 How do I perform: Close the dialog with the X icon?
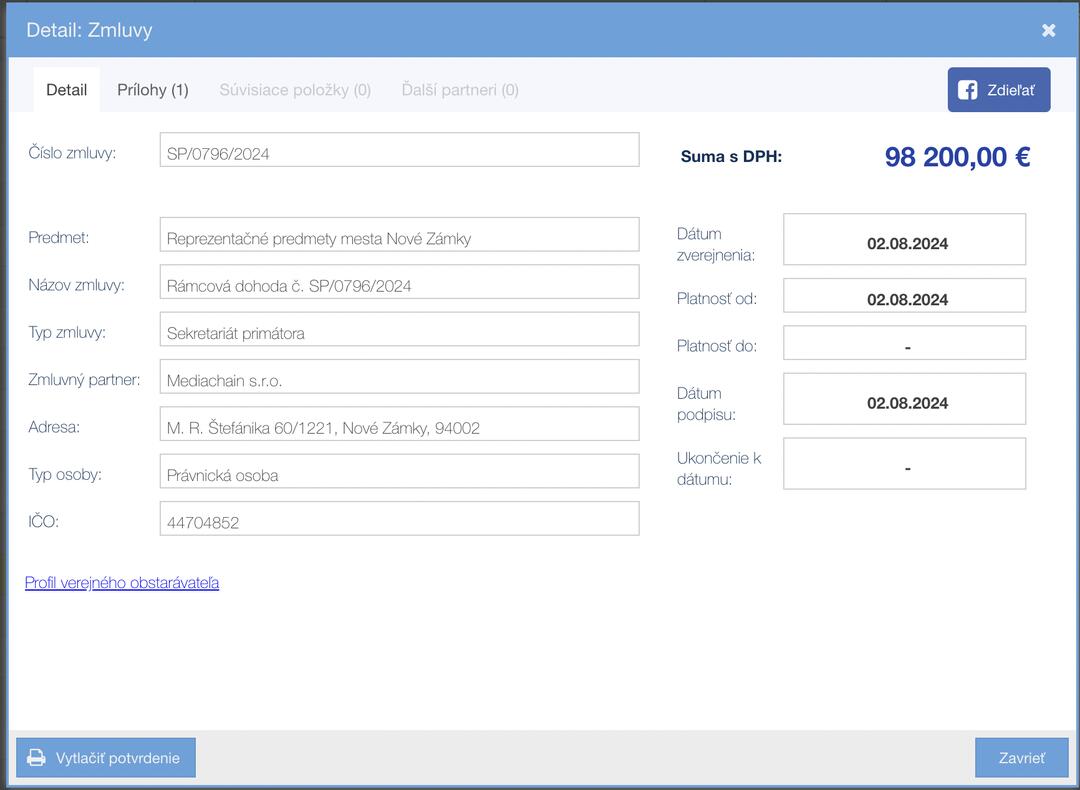tap(1048, 30)
